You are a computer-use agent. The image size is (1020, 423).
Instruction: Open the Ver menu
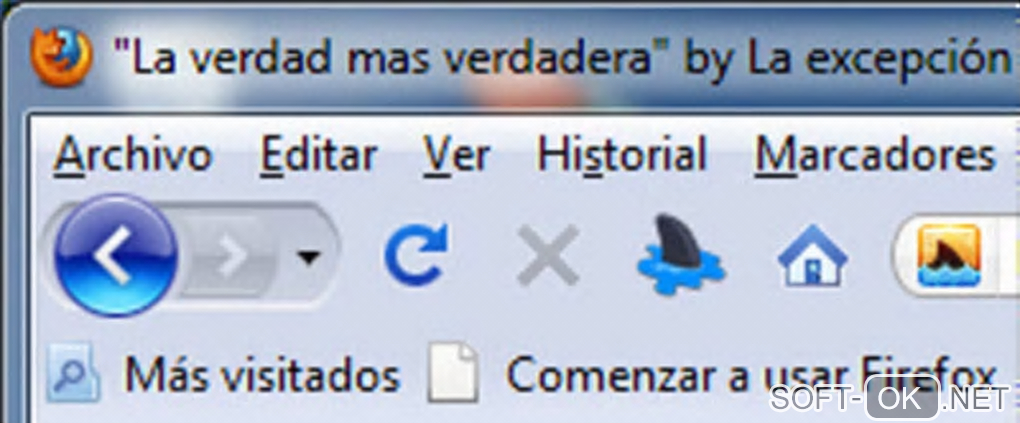click(457, 156)
